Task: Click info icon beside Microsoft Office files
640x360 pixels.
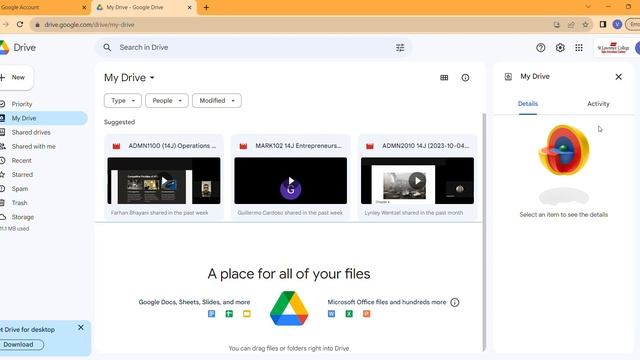Action: coord(455,302)
